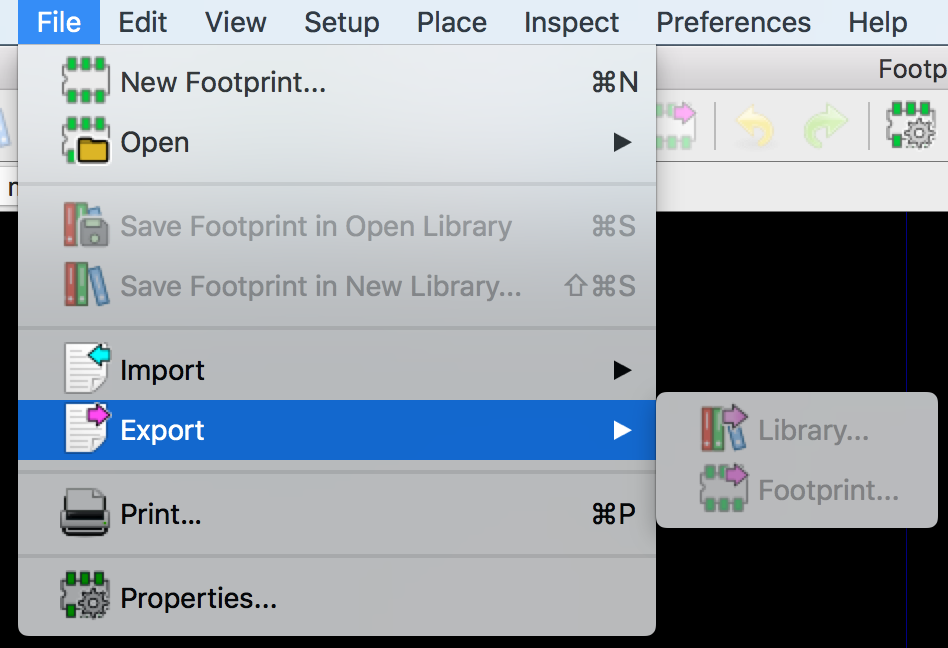Choose Print... from the File menu
Image resolution: width=948 pixels, height=648 pixels.
click(x=161, y=514)
